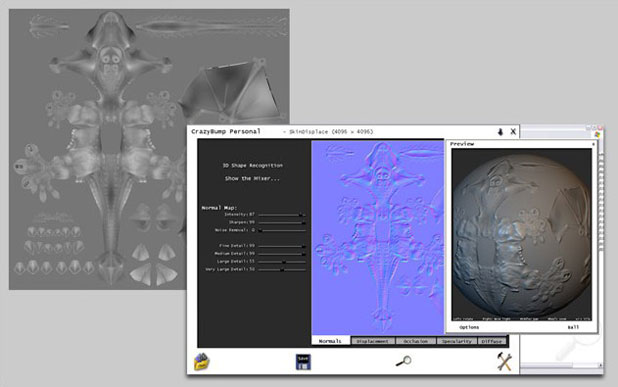Click the Save floppy disk icon

pos(303,362)
